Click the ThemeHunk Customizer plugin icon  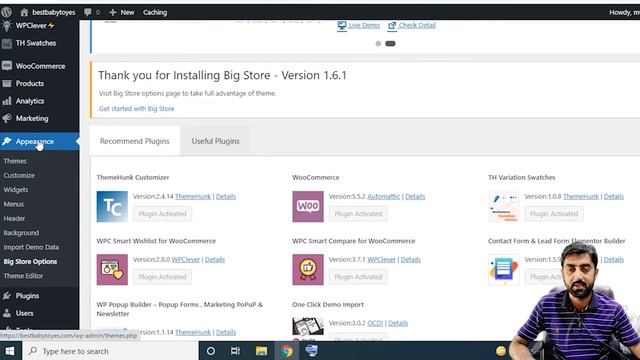112,207
